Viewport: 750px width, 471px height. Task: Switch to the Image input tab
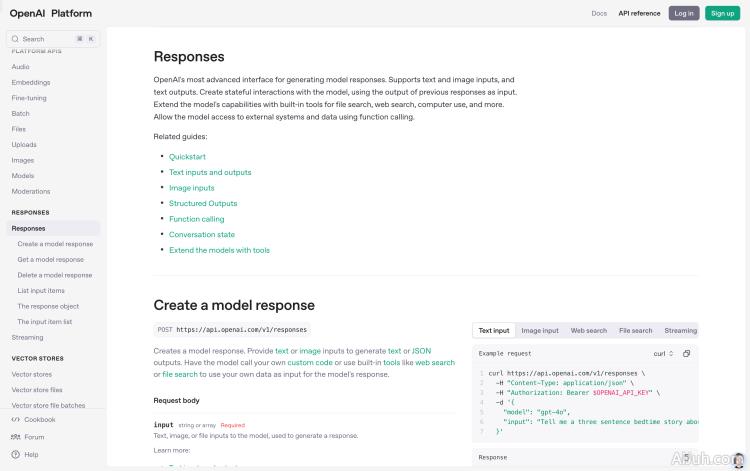click(540, 330)
